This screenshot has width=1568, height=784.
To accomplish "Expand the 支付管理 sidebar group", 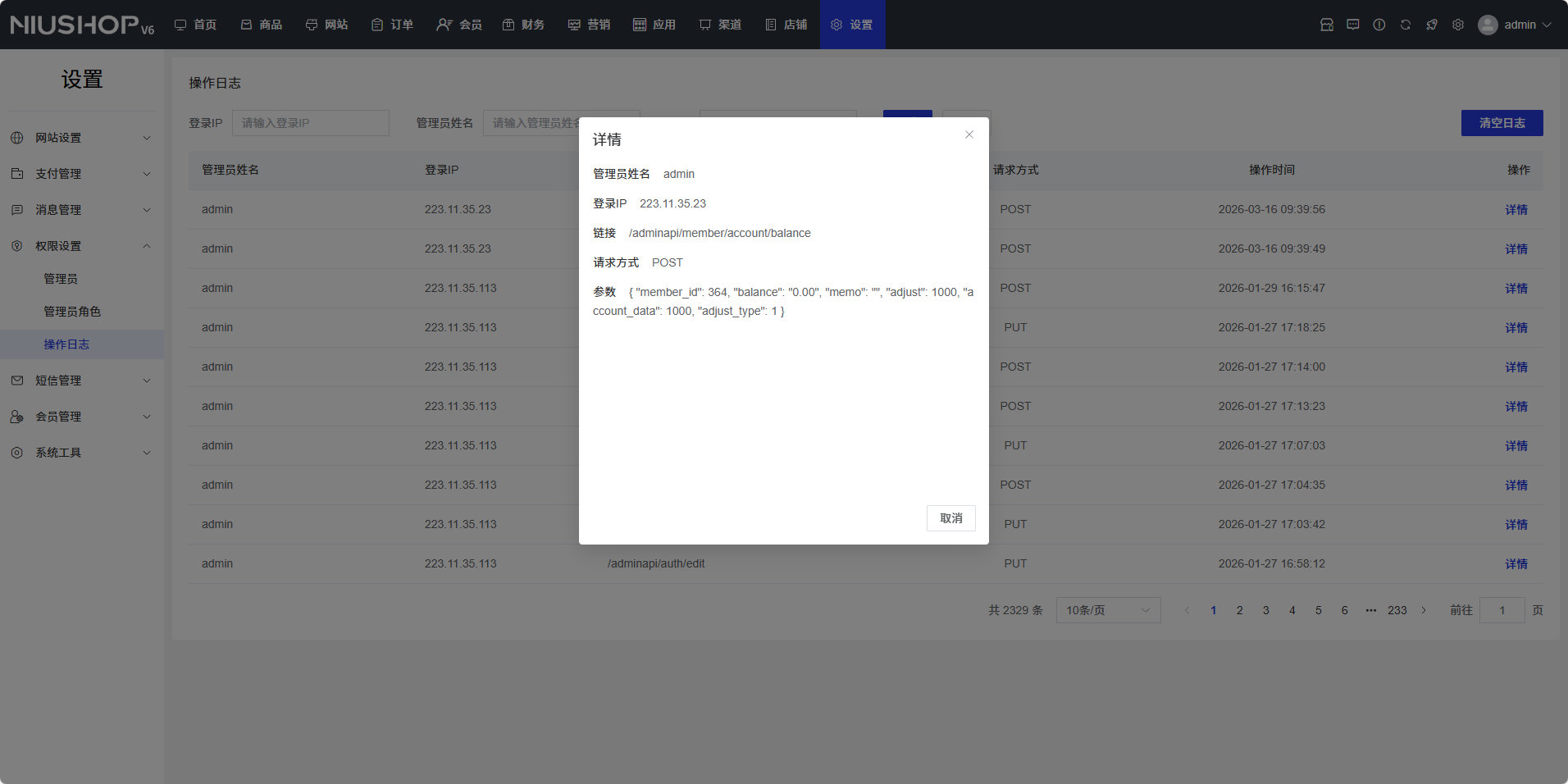I will (x=82, y=174).
